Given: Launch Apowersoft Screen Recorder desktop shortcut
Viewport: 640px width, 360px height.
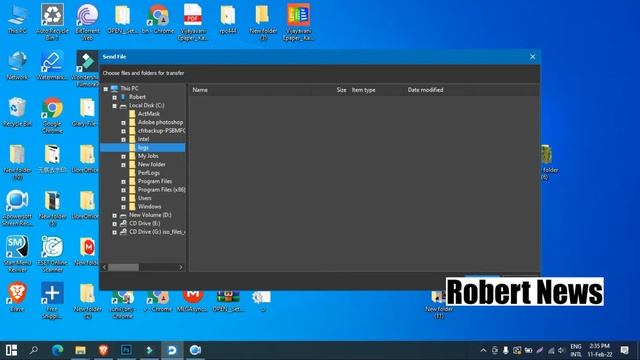Looking at the screenshot, I should [x=17, y=207].
